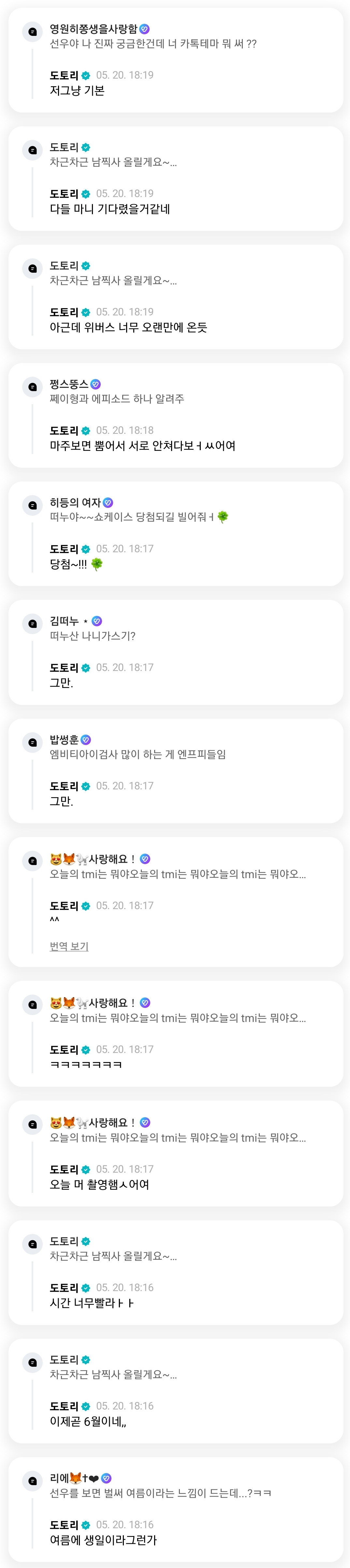
Task: Click the fan badge beside 김떠누
Action: (x=96, y=621)
